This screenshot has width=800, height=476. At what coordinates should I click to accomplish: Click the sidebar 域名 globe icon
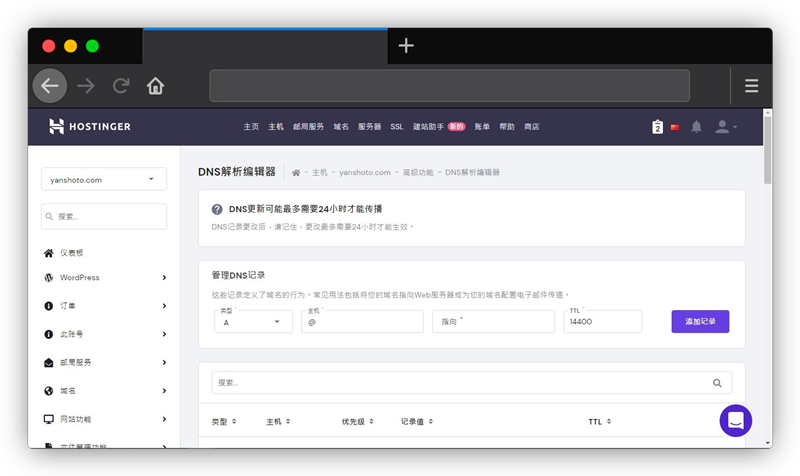(48, 391)
